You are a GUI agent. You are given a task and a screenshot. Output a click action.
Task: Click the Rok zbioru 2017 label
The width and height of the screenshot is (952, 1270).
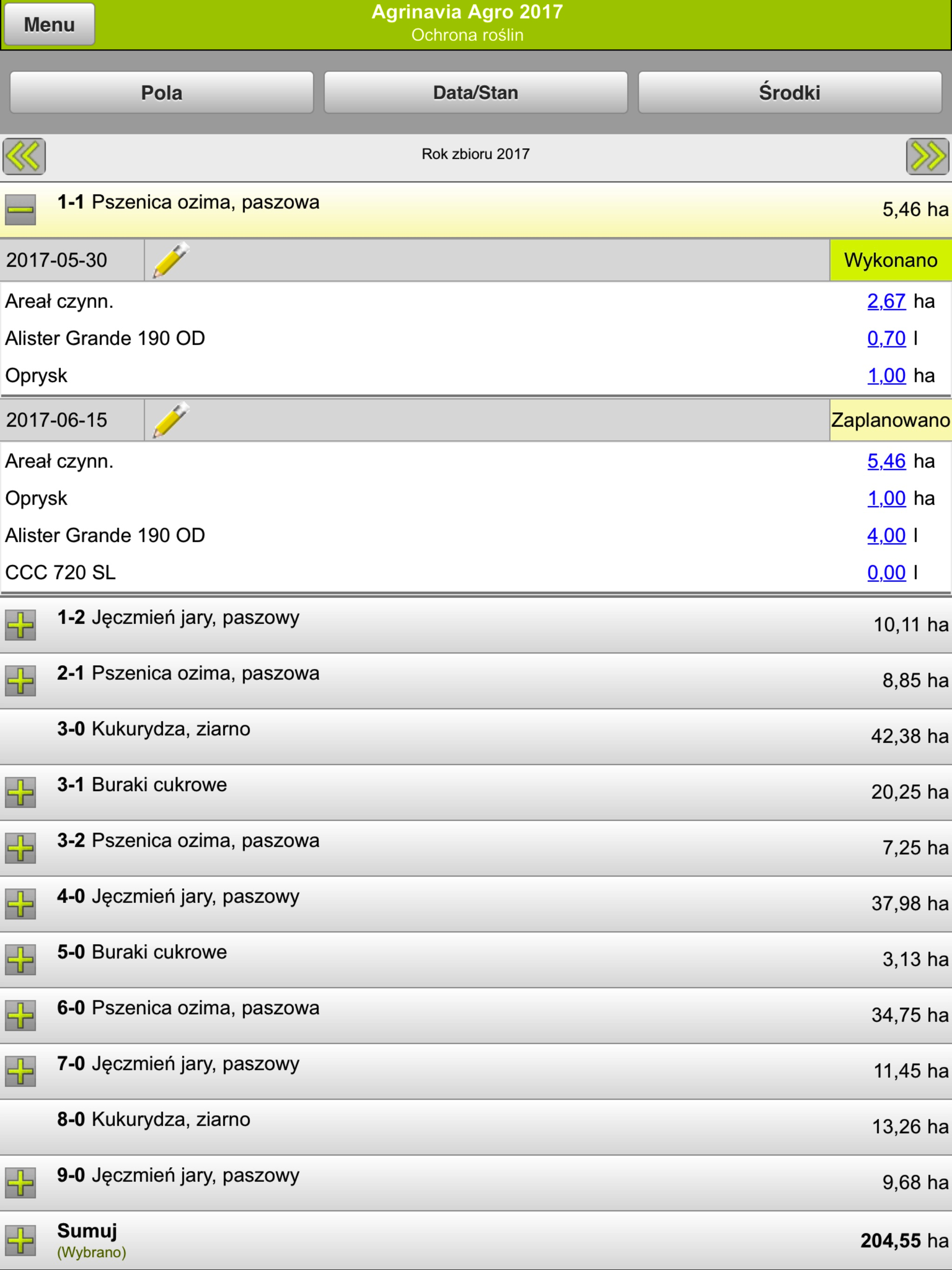(x=476, y=154)
